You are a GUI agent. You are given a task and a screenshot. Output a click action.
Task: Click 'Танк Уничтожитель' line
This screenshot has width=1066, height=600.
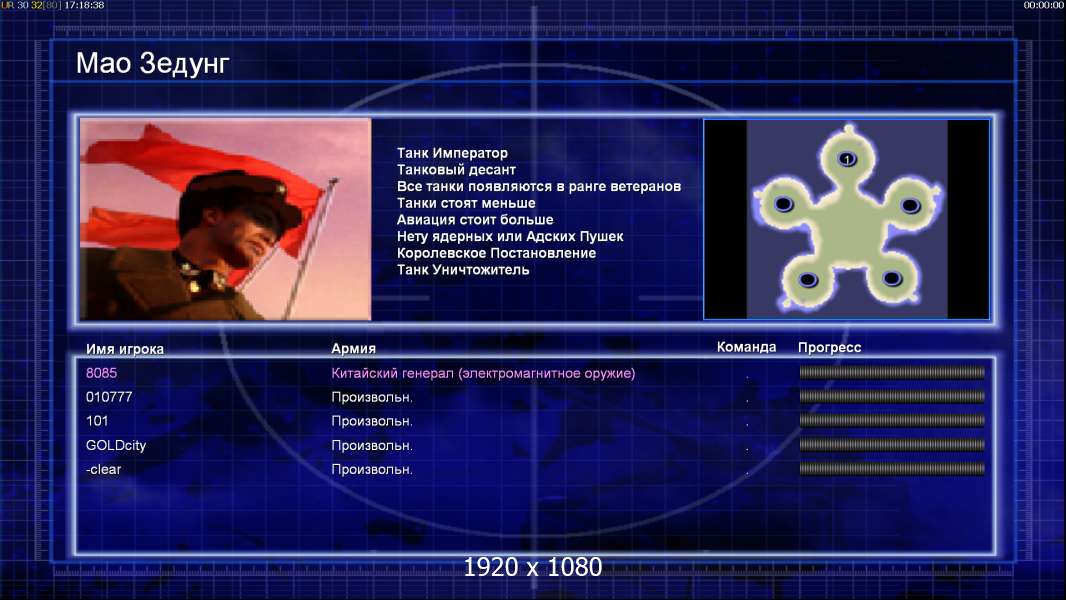463,270
